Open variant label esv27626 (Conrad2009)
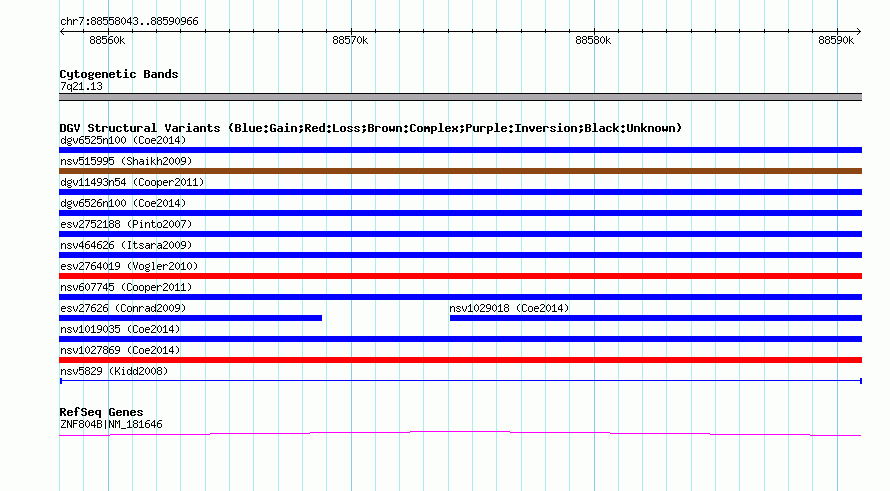This screenshot has width=890, height=491. tap(123, 308)
